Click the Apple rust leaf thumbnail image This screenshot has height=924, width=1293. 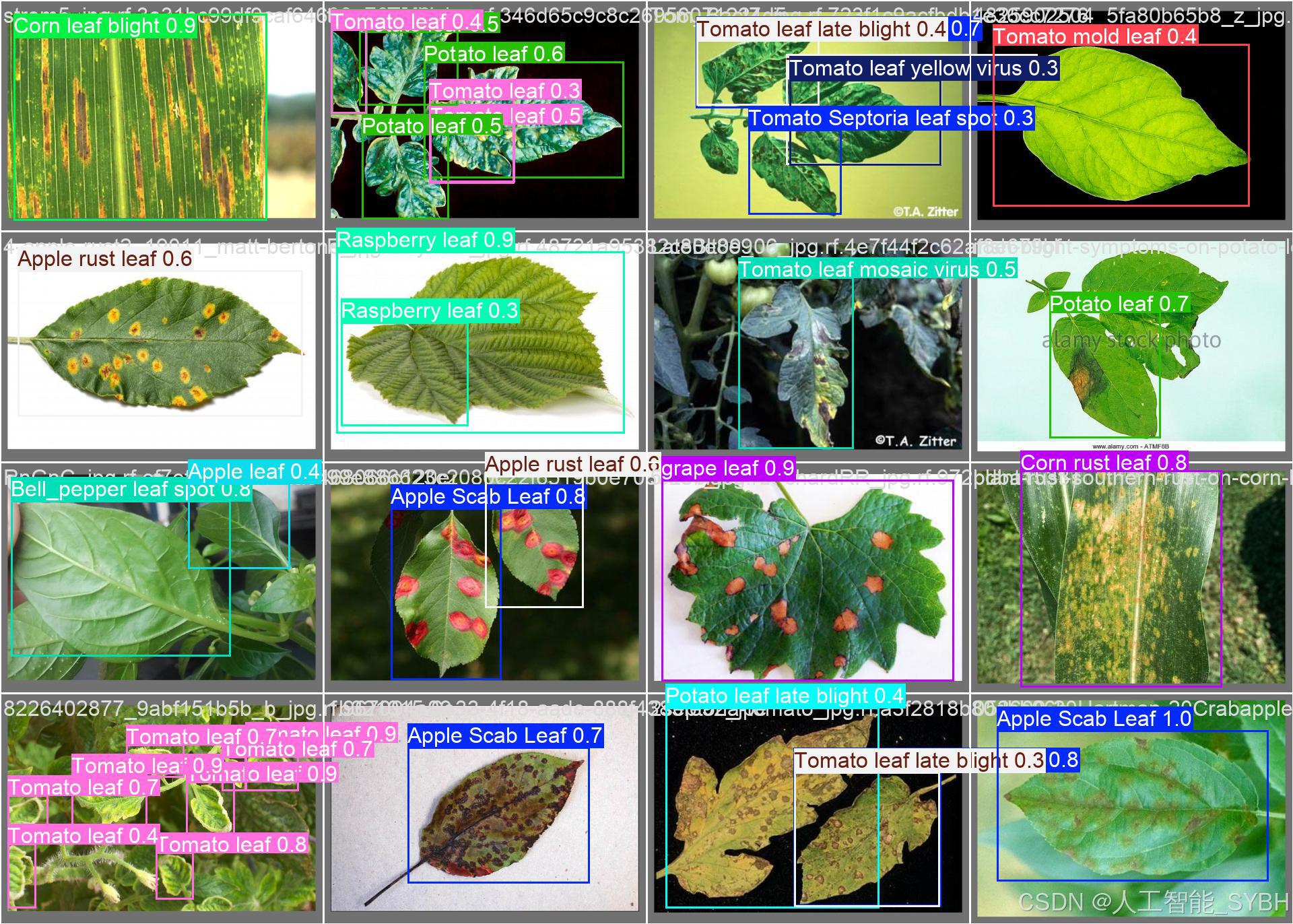pos(162,343)
